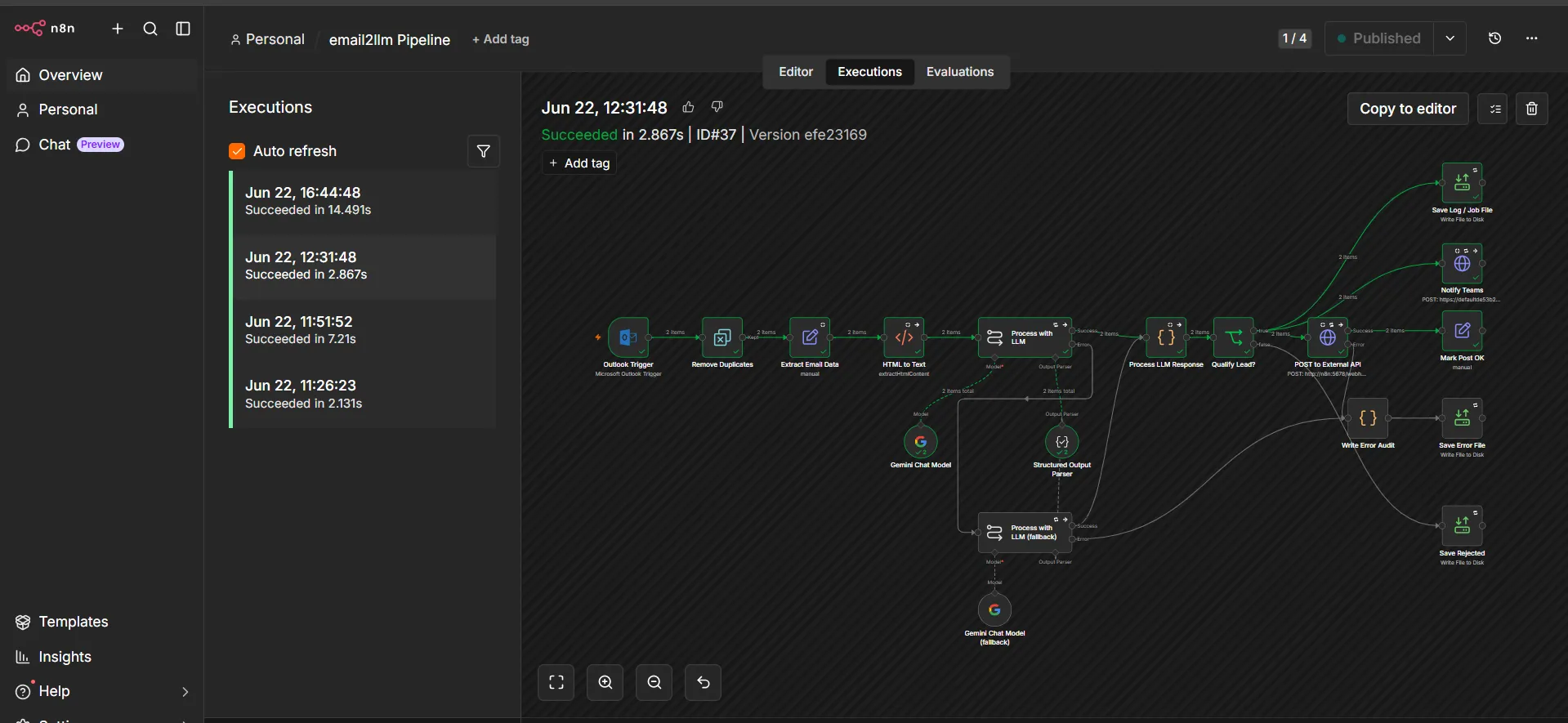Give thumbs up to execution
Viewport: 1568px width, 723px height.
tap(689, 107)
